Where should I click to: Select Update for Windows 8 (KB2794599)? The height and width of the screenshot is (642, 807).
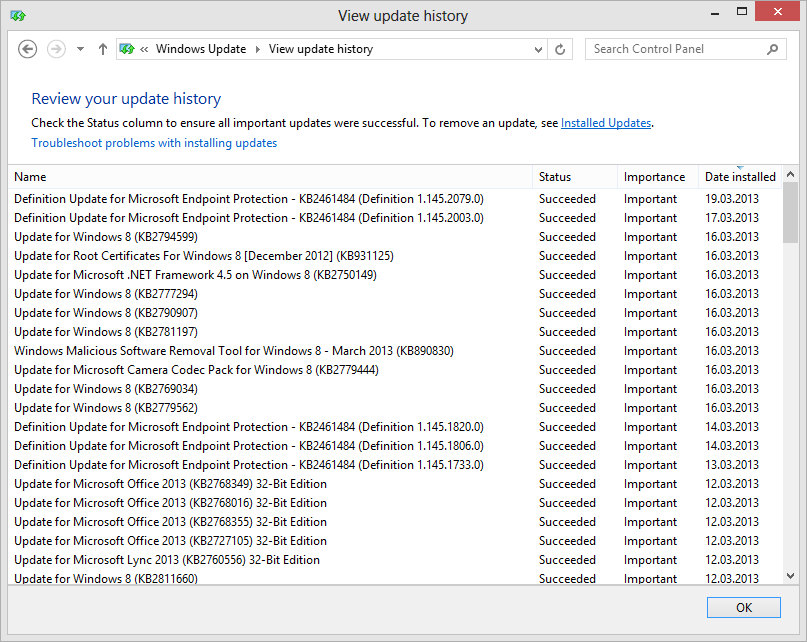[395, 237]
